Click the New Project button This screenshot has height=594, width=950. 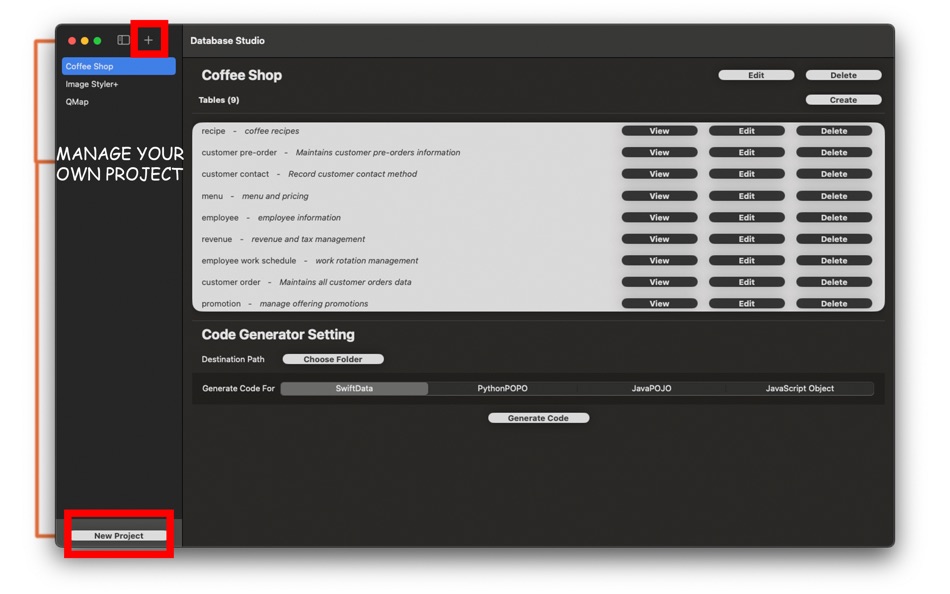click(118, 534)
